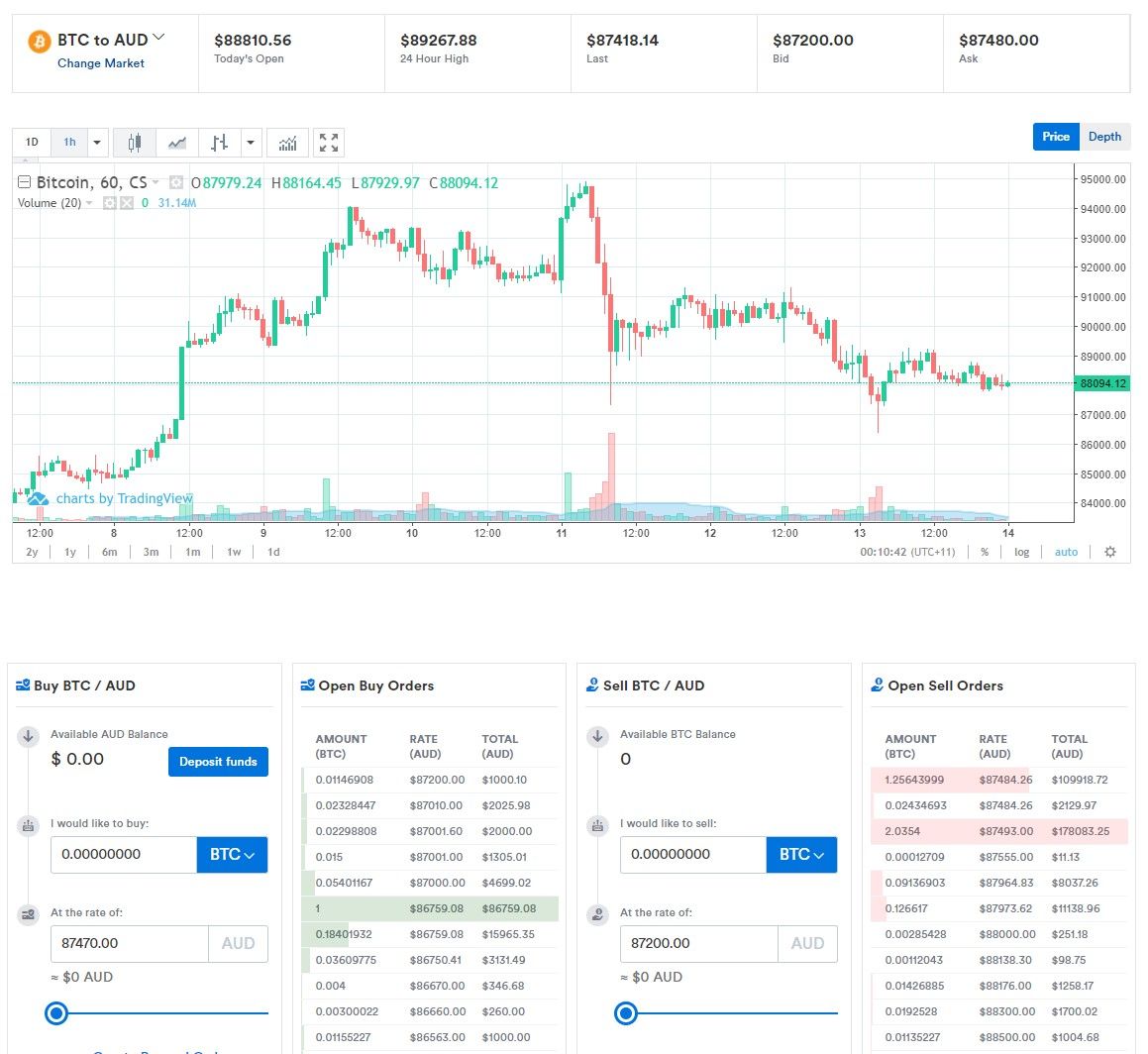Screen dimensions: 1148x1054
Task: Open the Change Market link
Action: (101, 63)
